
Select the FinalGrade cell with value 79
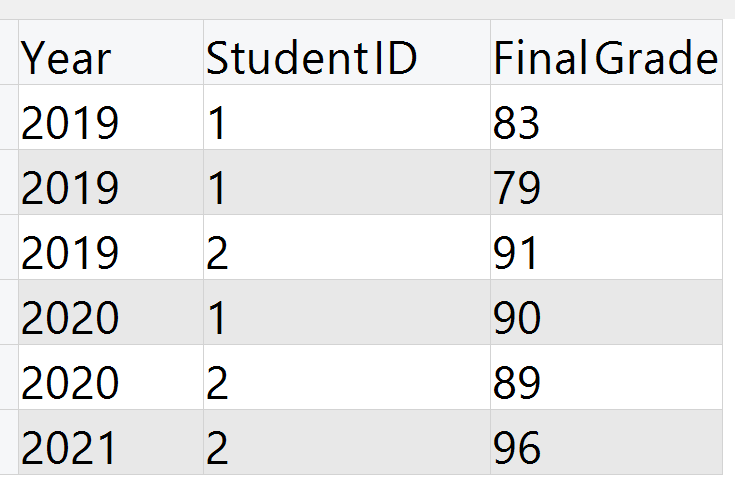607,182
